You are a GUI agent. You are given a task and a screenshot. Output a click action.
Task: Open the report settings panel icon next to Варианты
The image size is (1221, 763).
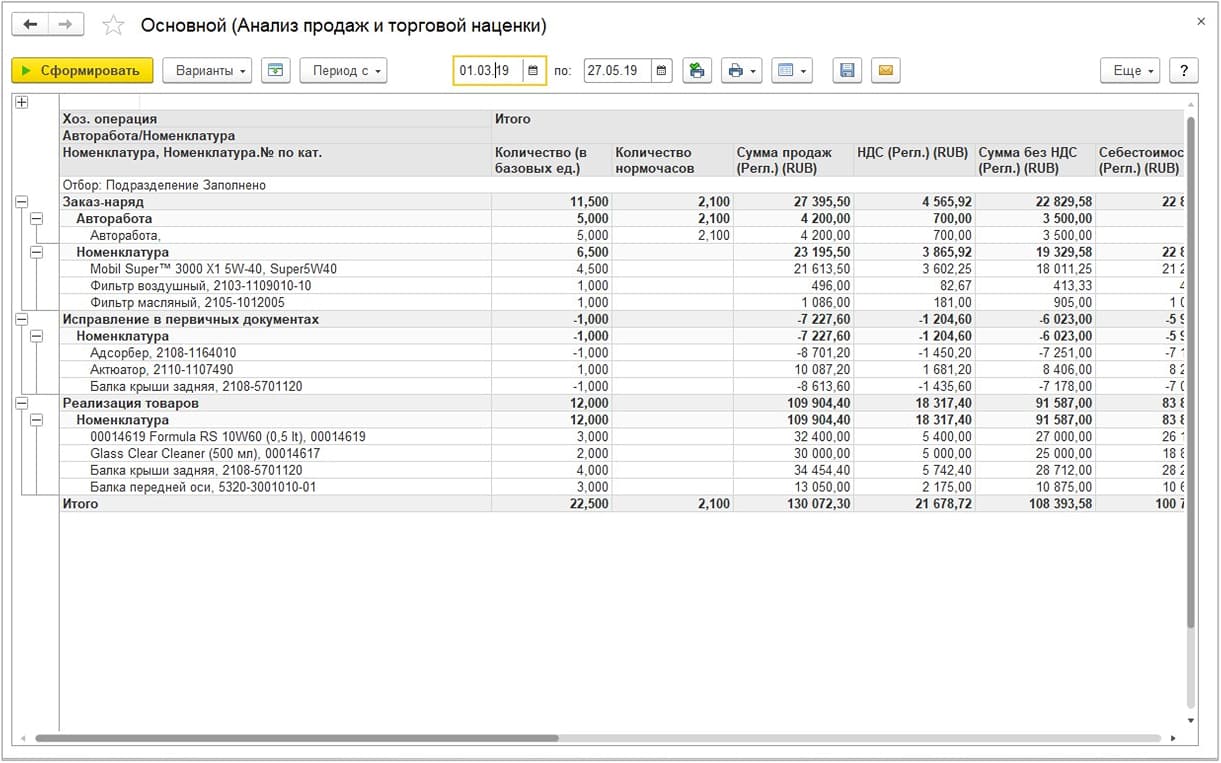click(x=275, y=70)
